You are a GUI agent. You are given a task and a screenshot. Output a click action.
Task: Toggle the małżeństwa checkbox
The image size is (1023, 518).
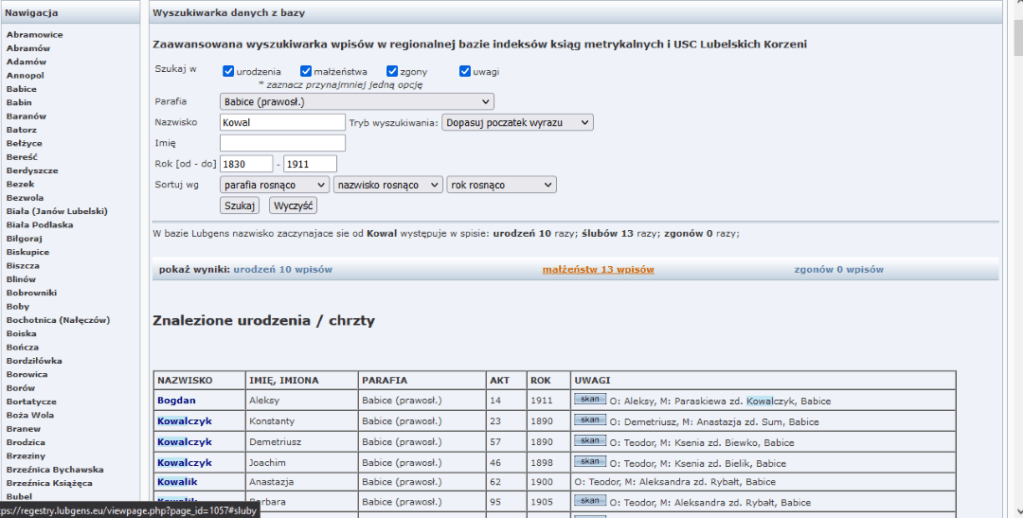click(306, 71)
